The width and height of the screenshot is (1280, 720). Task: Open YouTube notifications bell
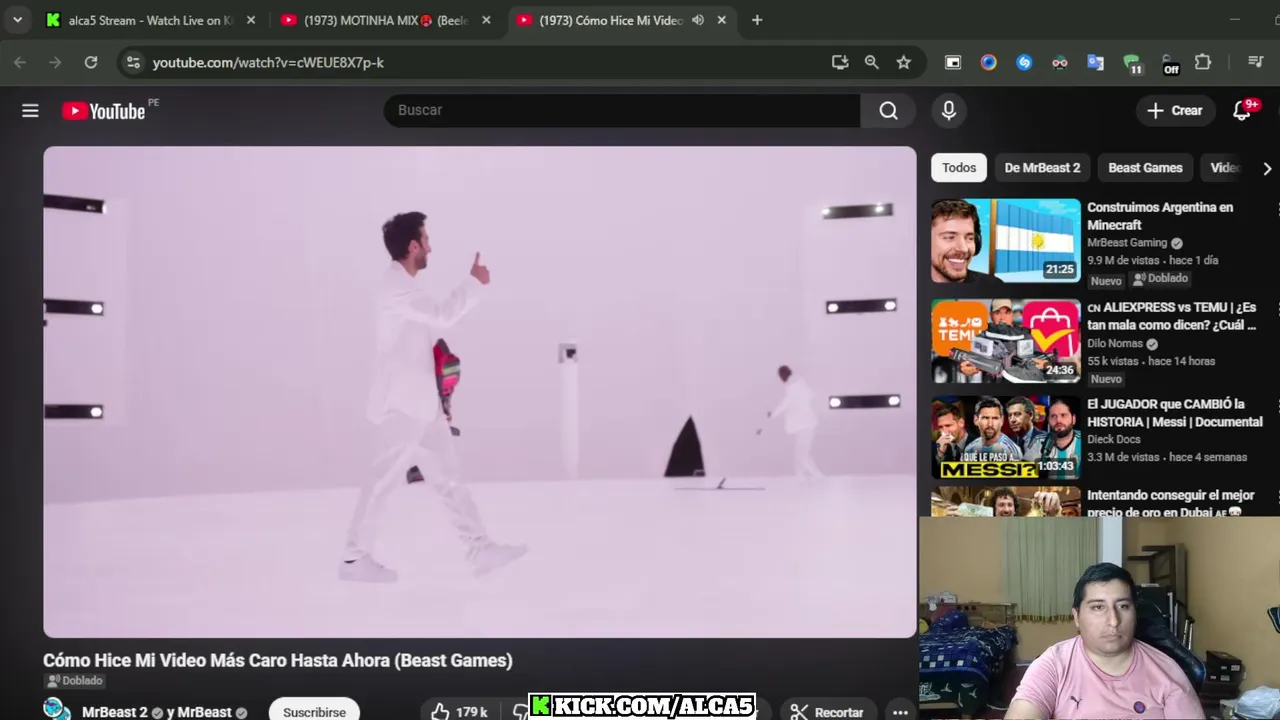tap(1242, 110)
